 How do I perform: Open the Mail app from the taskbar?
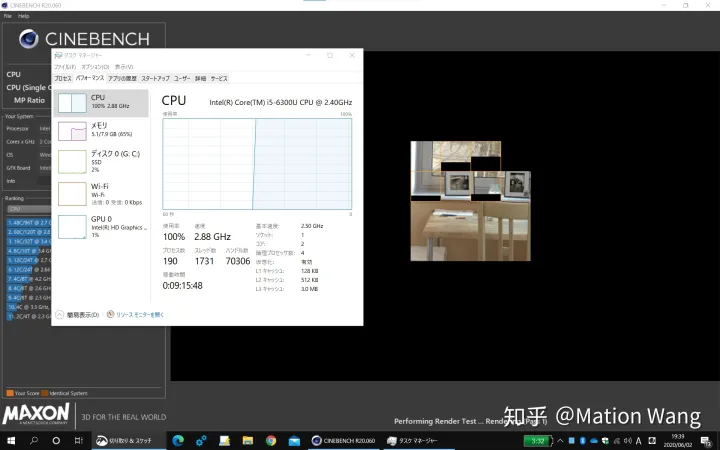[x=294, y=441]
